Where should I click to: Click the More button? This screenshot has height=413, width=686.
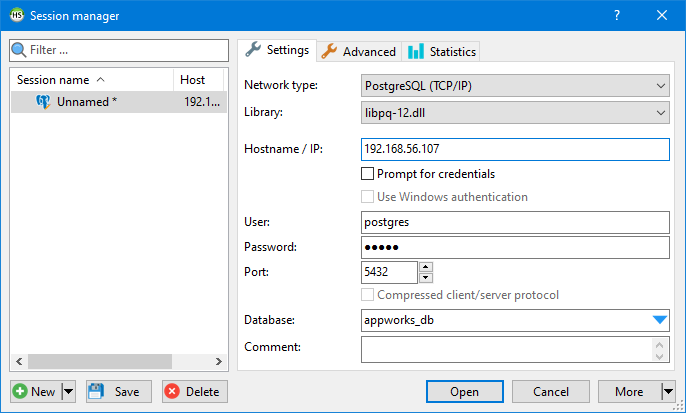[630, 391]
